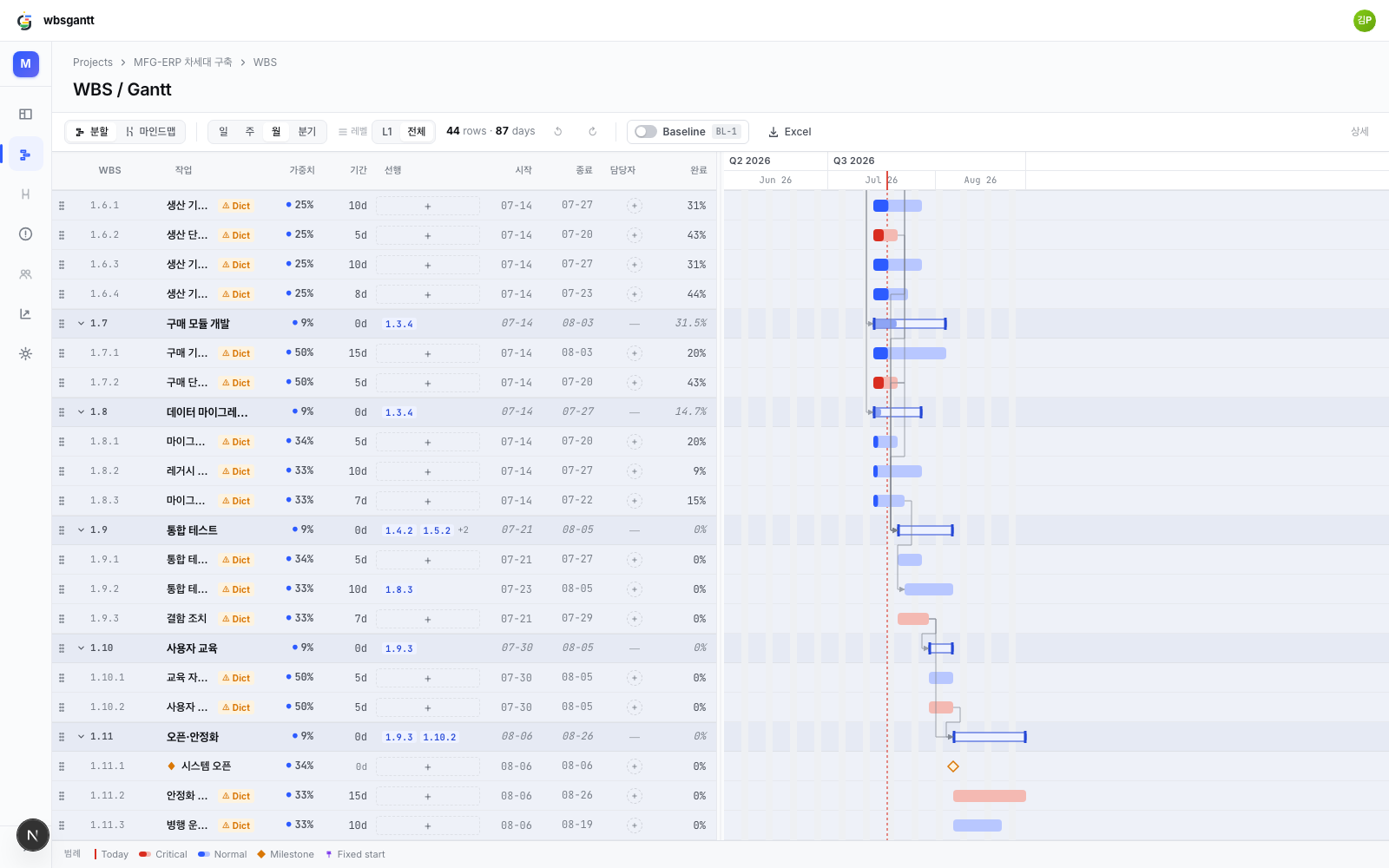Open the H icon in sidebar
Viewport: 1389px width, 868px height.
tap(25, 194)
